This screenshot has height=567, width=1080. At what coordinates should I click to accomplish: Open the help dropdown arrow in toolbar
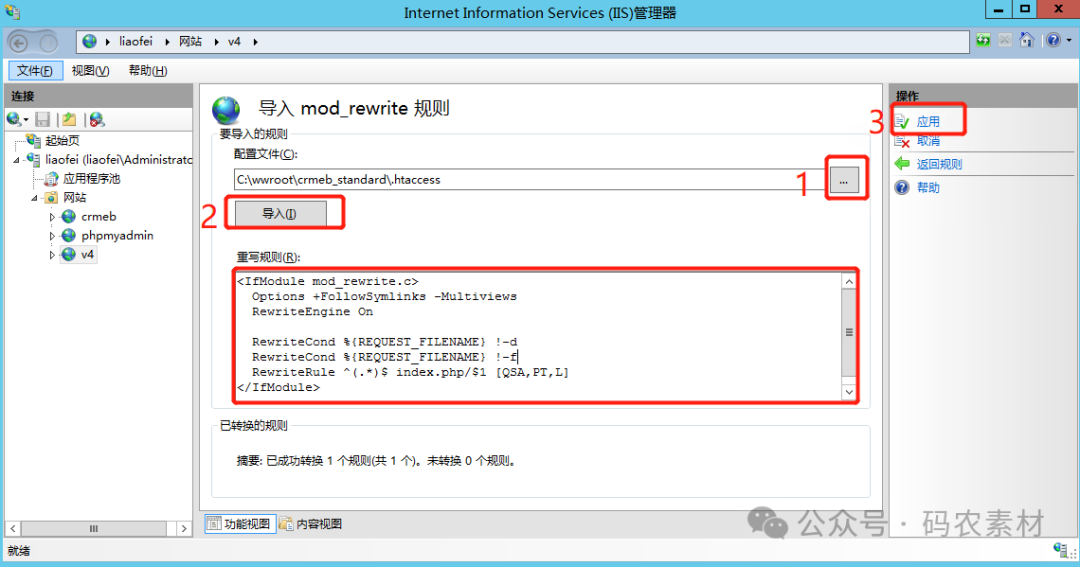[1069, 41]
